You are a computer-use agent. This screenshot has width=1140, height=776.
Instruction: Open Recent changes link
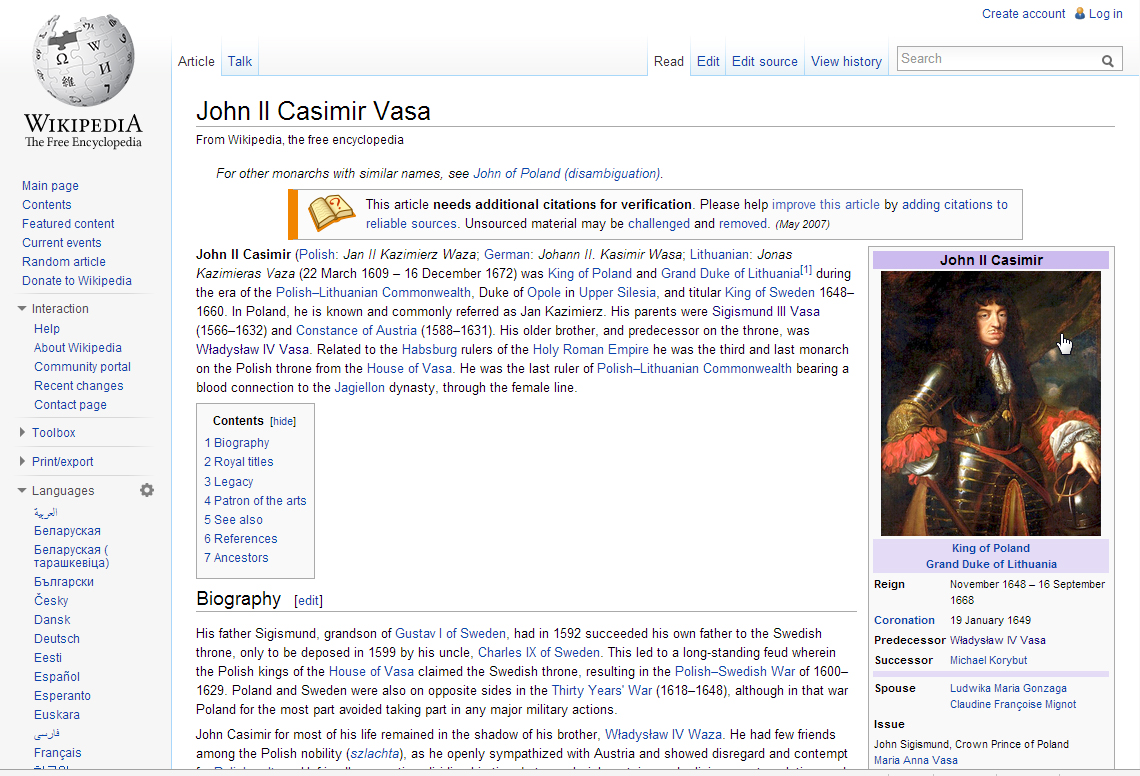(79, 385)
